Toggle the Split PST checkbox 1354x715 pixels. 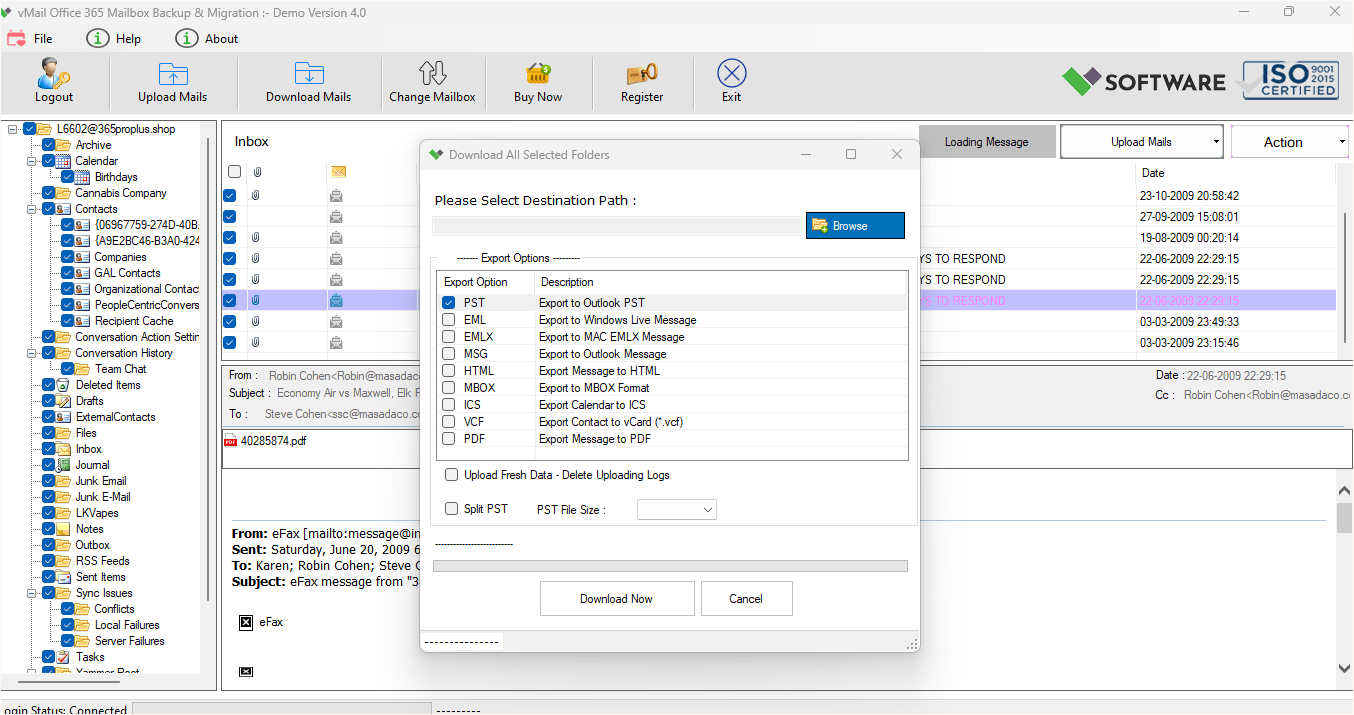452,509
